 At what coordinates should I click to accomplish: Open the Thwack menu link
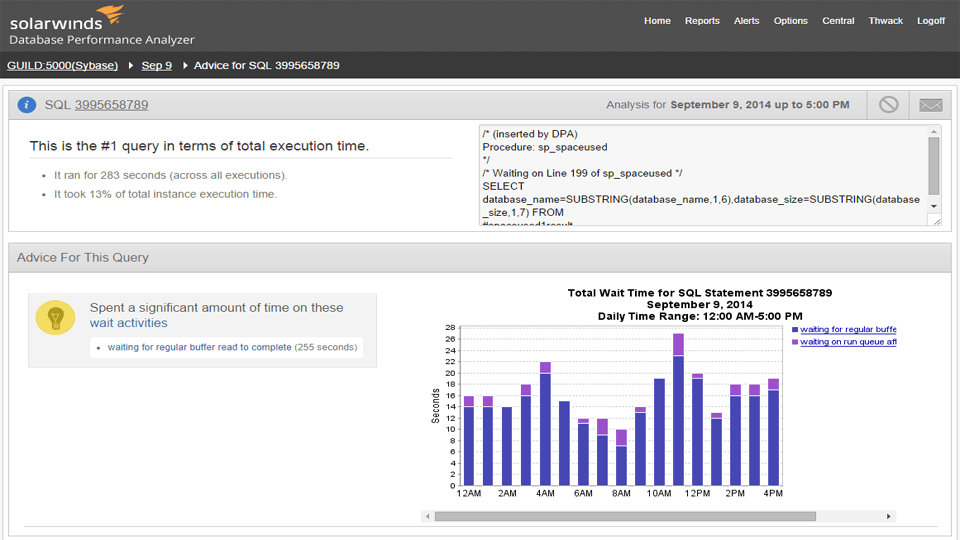pyautogui.click(x=885, y=21)
